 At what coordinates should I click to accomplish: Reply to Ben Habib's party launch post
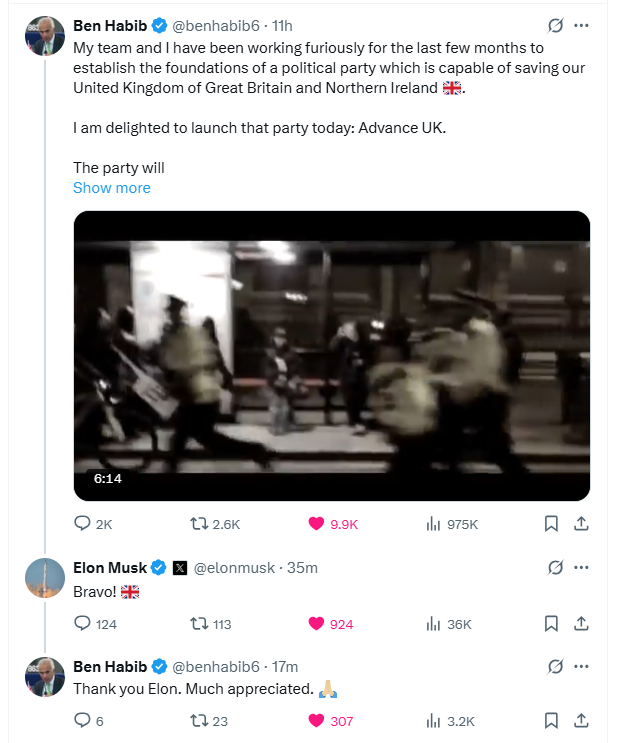point(83,524)
